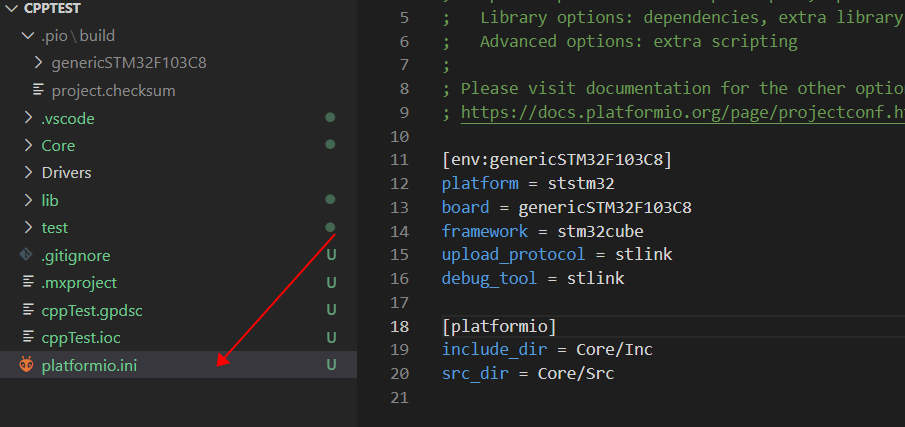Open project.checksum in the explorer

113,91
